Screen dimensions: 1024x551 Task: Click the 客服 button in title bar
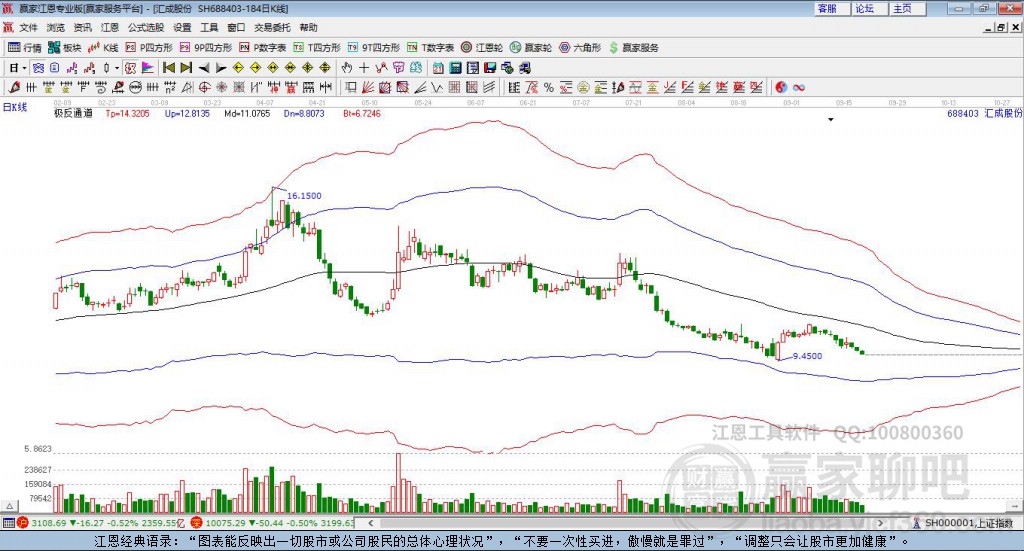point(833,8)
